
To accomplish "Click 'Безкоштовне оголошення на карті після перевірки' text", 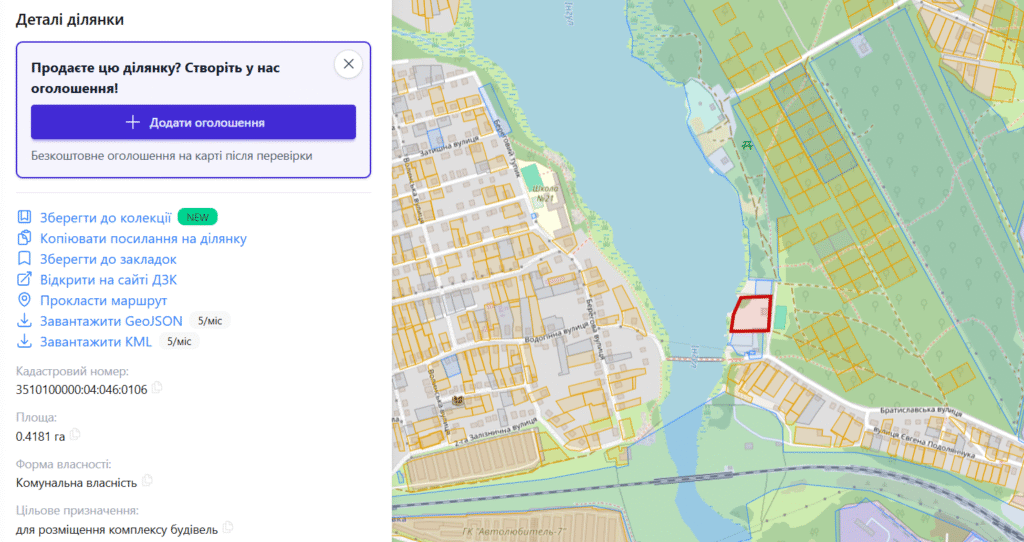I will tap(172, 155).
